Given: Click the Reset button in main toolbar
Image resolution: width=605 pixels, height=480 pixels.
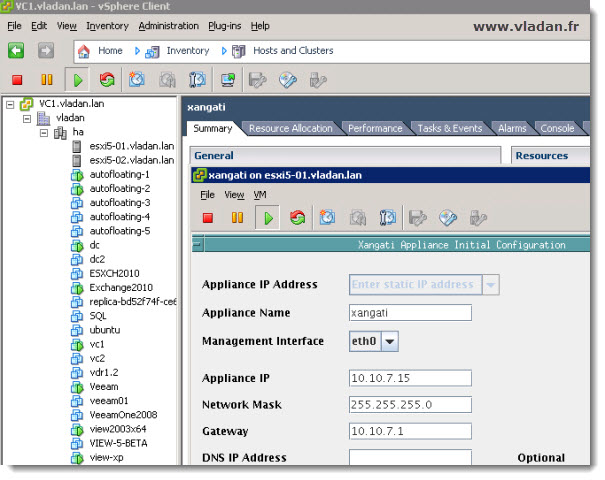Looking at the screenshot, I should tap(107, 80).
